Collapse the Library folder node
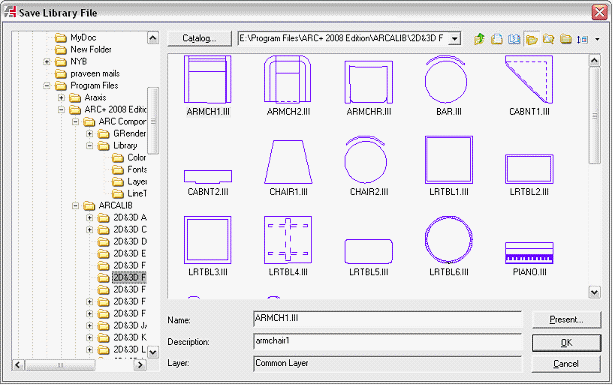Image resolution: width=613 pixels, height=385 pixels. (x=90, y=146)
